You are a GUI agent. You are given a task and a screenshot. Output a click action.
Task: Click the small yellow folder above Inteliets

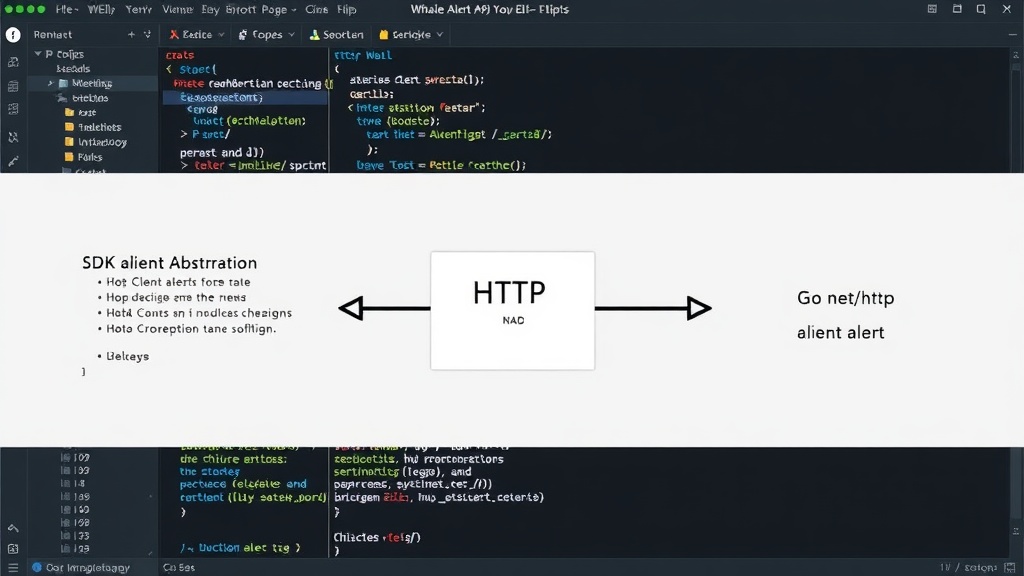69,112
